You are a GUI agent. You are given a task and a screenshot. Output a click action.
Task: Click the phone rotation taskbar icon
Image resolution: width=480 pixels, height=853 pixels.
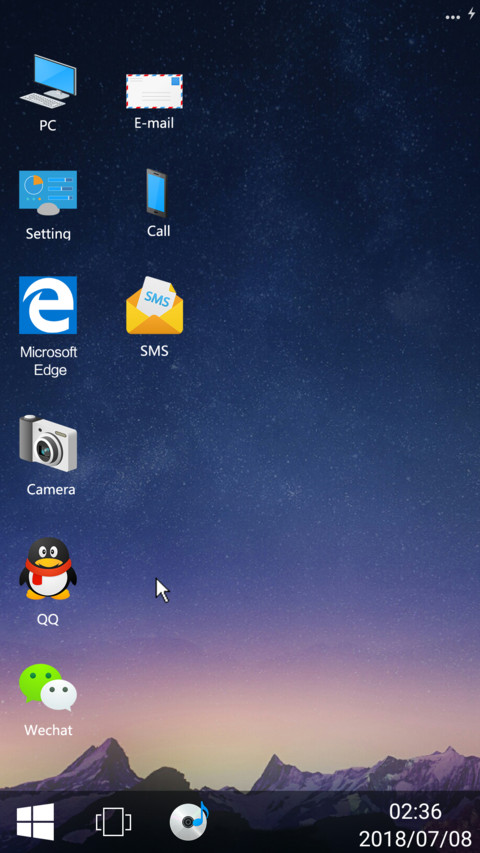113,821
